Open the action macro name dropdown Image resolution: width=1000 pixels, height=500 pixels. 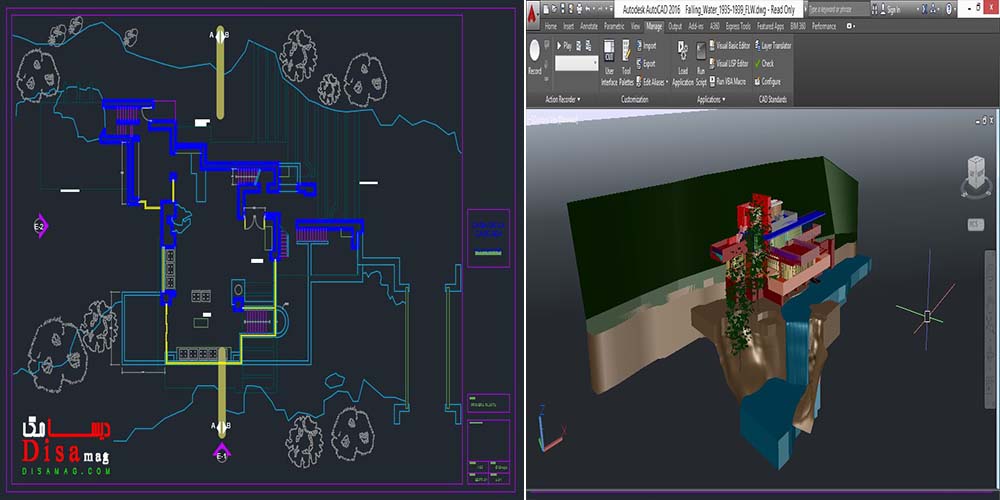[x=590, y=63]
